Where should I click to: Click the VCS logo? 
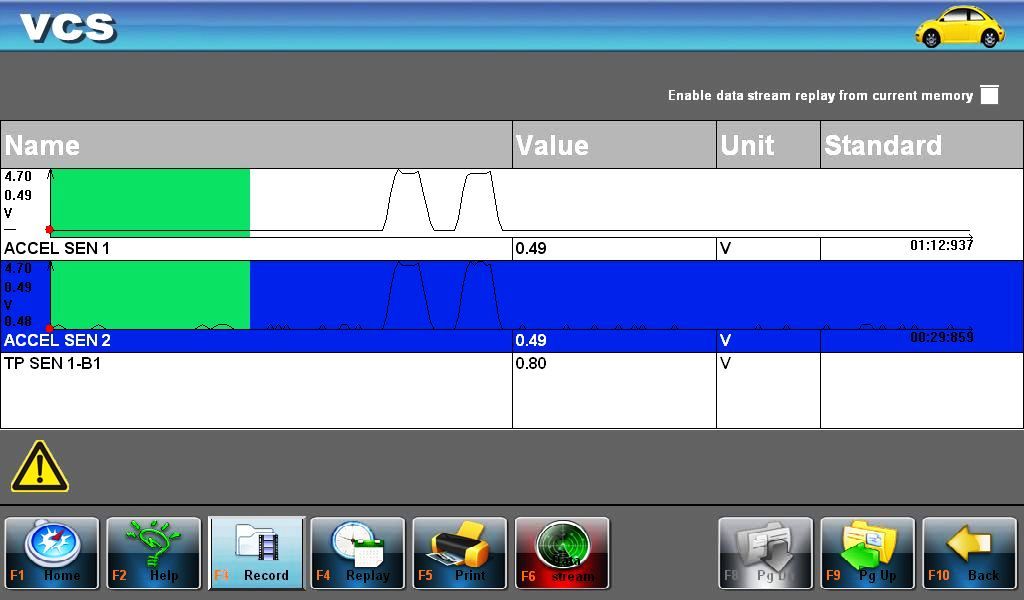(x=68, y=27)
